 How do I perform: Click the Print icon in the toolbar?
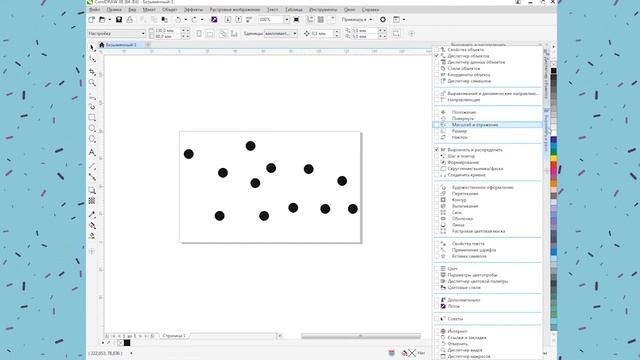point(129,20)
